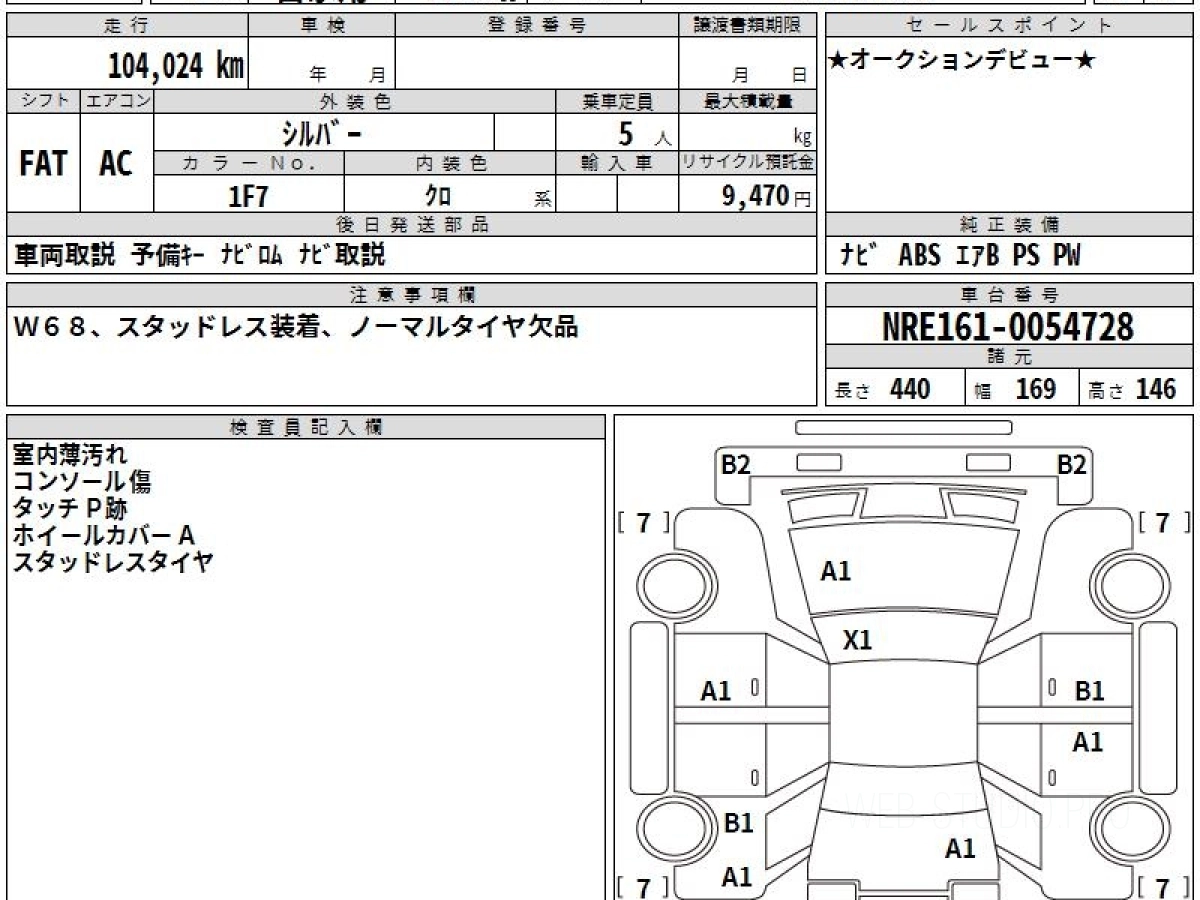Click the 乗車定員 header cell
Screen dimensions: 1200x900
tap(617, 101)
